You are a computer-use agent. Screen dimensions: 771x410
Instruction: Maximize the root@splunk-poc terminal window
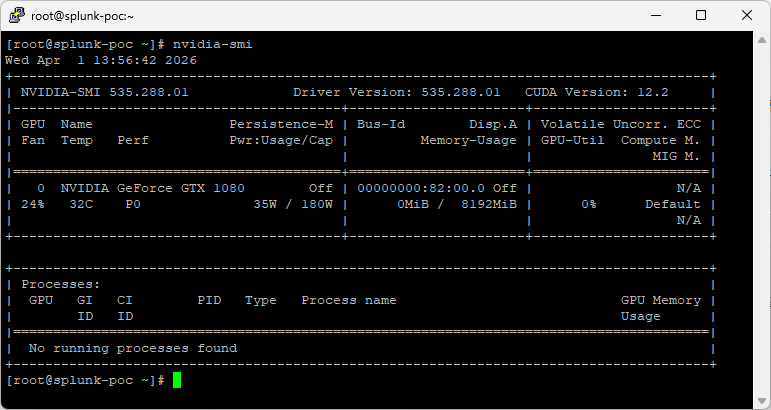tap(701, 15)
